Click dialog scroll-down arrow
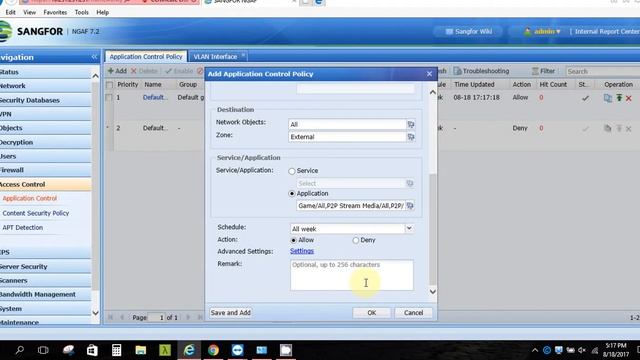The width and height of the screenshot is (640, 360). [433, 291]
